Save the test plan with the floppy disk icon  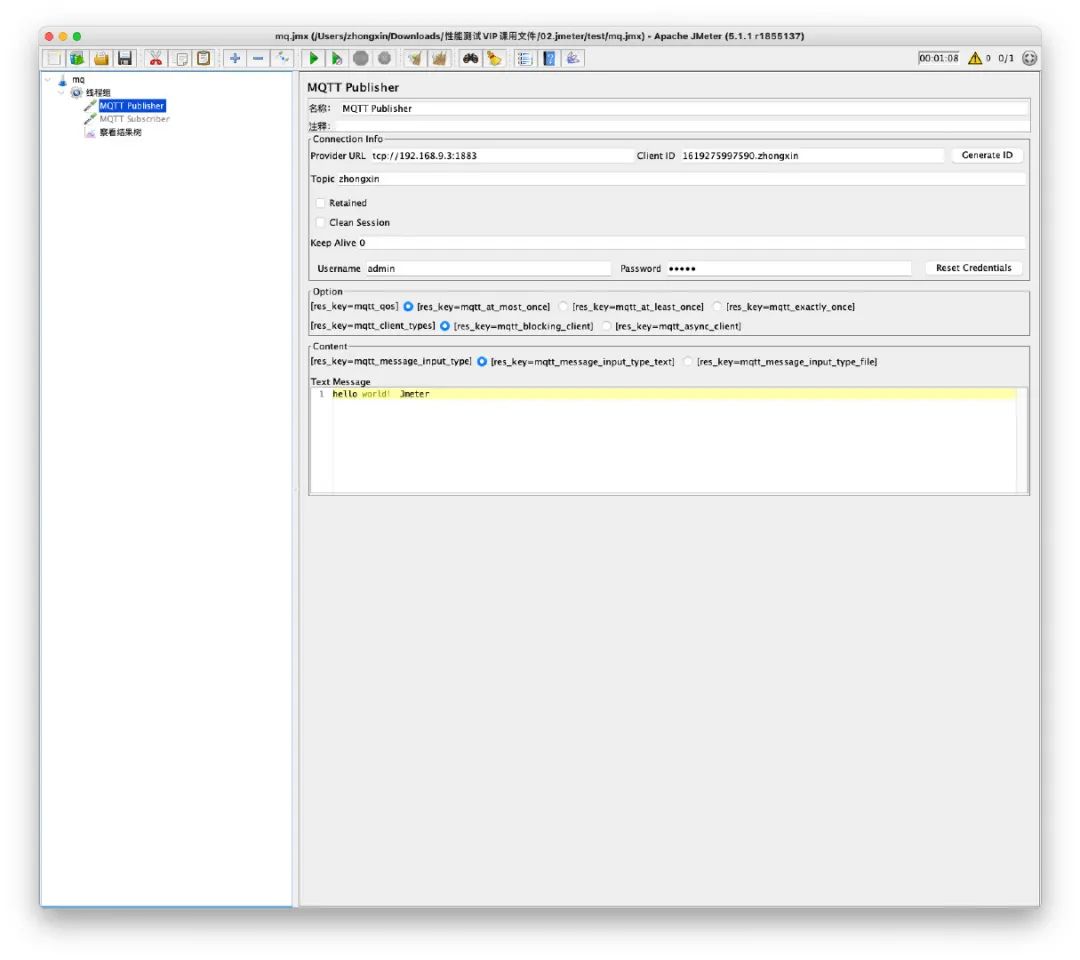tap(125, 59)
